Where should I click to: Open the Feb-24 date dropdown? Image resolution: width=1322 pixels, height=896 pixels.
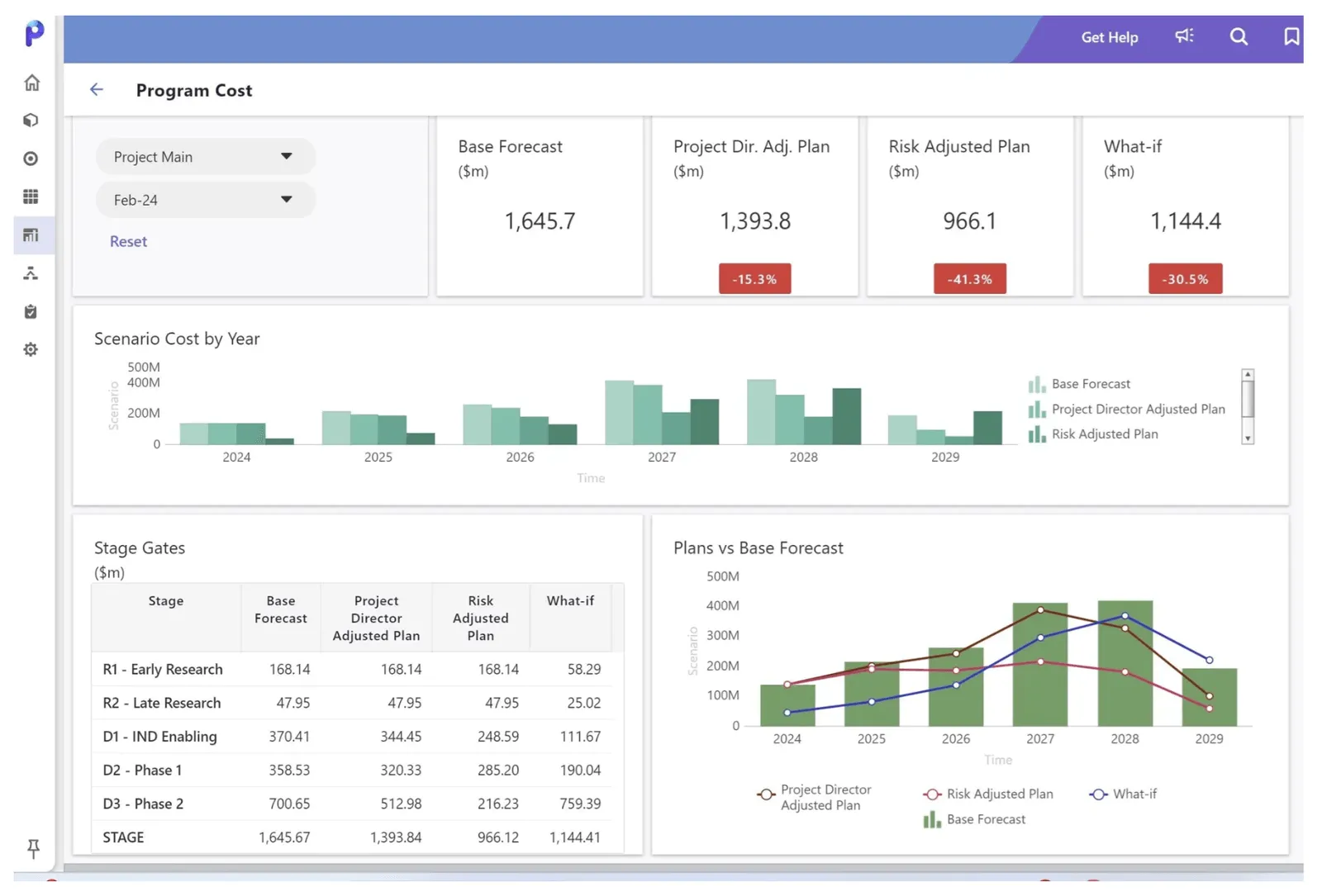coord(205,200)
